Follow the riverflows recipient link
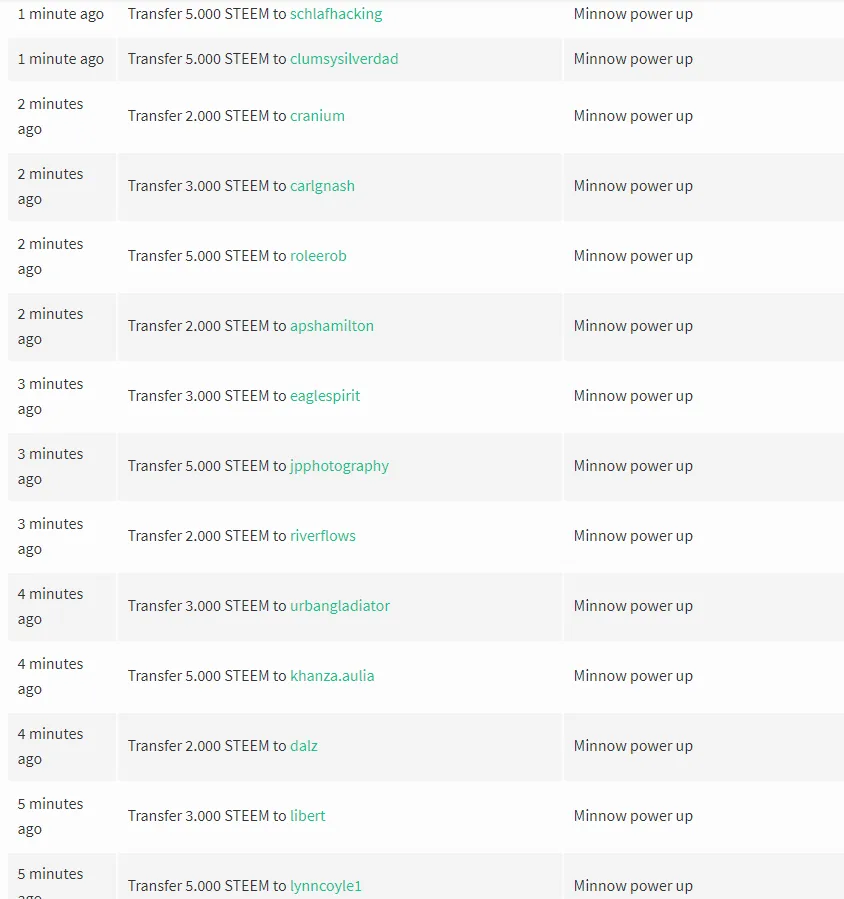Viewport: 844px width, 899px height. coord(323,536)
